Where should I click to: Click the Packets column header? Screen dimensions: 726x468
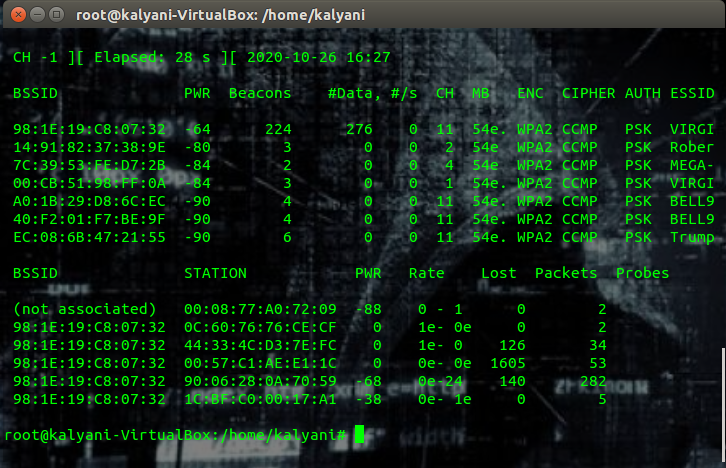[x=566, y=273]
